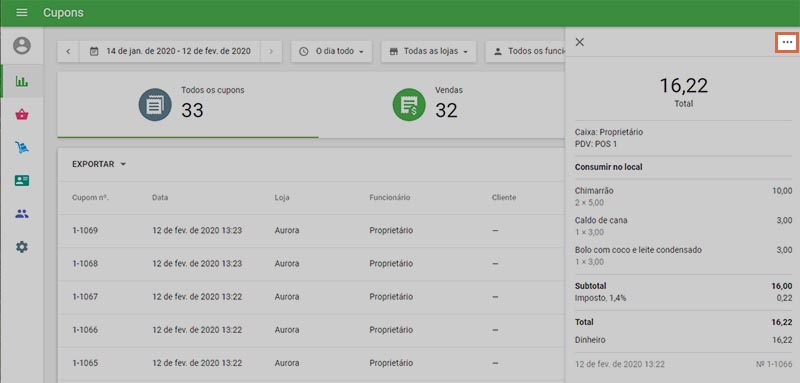Open the Todos os funcionários dropdown
800x383 pixels.
click(526, 52)
